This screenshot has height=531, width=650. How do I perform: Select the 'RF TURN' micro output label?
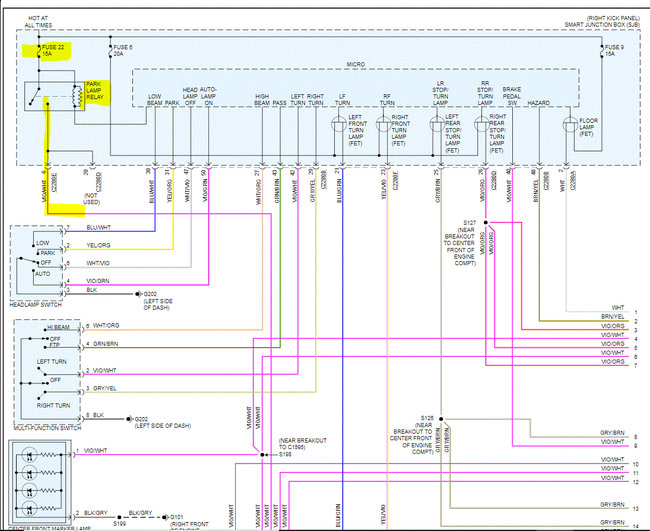(387, 99)
